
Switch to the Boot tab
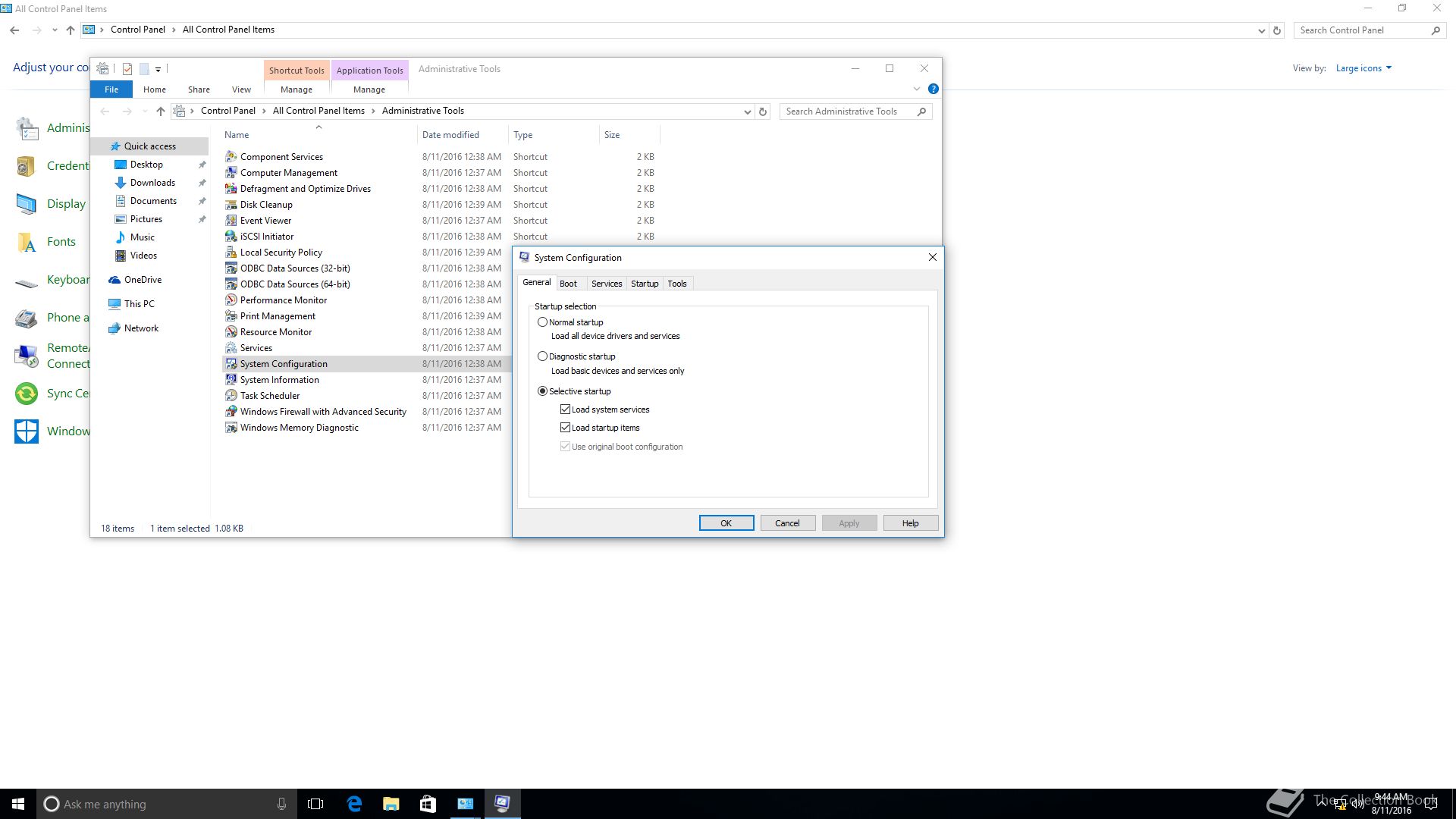pos(568,284)
